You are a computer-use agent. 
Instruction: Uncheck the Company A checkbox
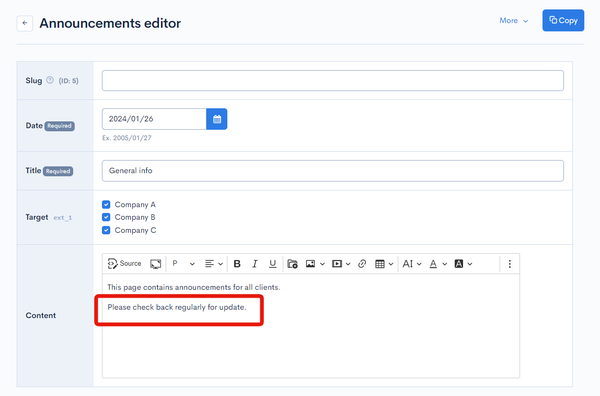[106, 204]
